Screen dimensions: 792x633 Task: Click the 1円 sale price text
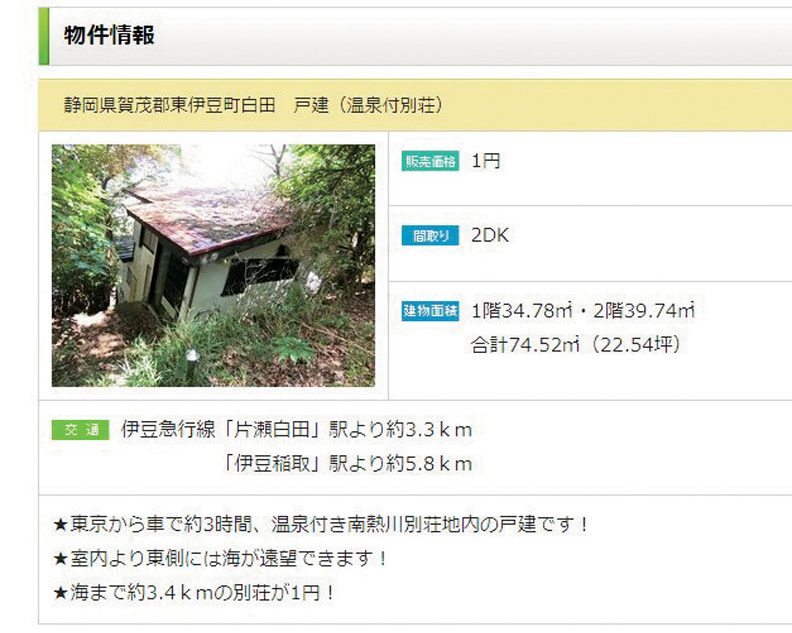486,161
